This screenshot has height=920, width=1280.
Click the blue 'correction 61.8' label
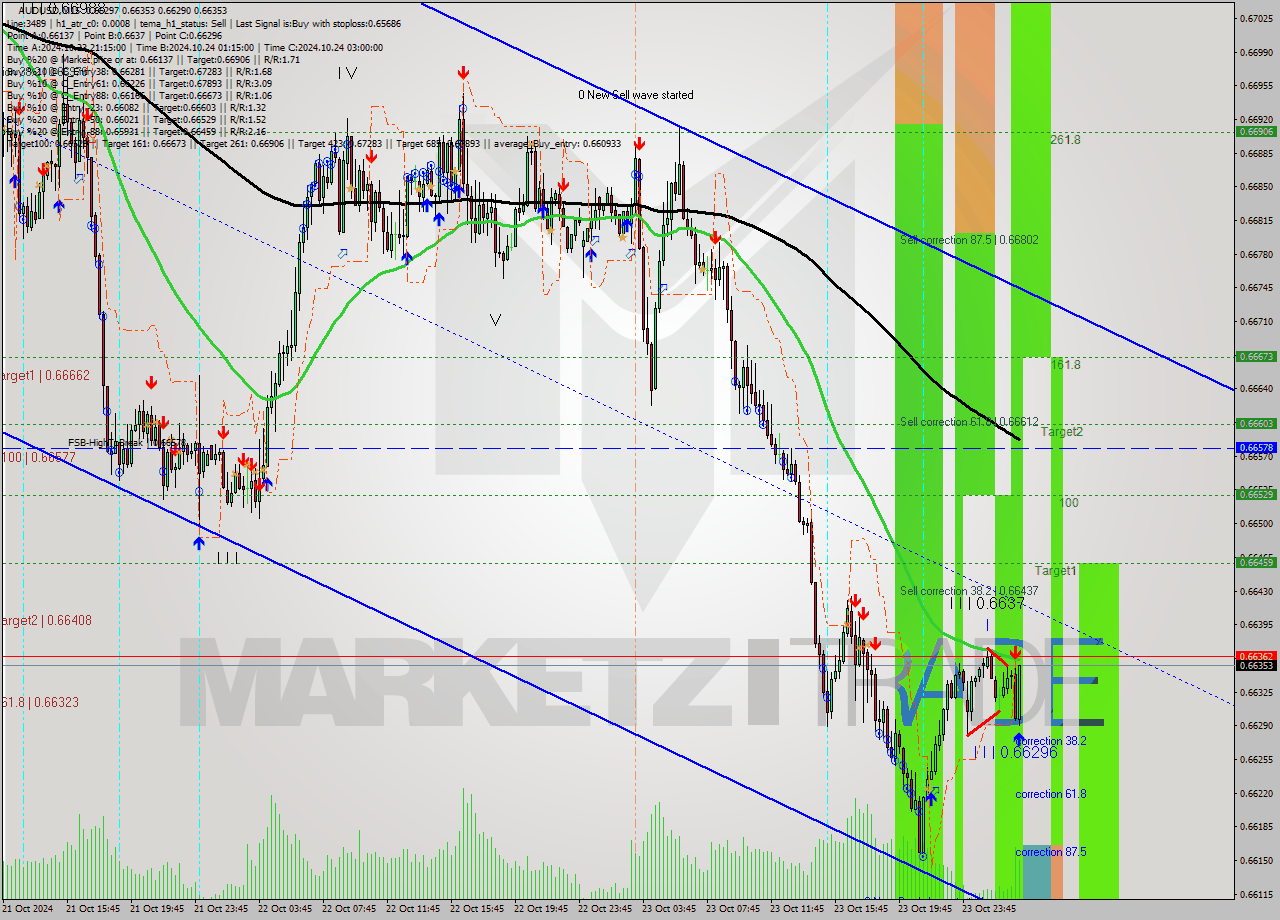pos(1051,794)
